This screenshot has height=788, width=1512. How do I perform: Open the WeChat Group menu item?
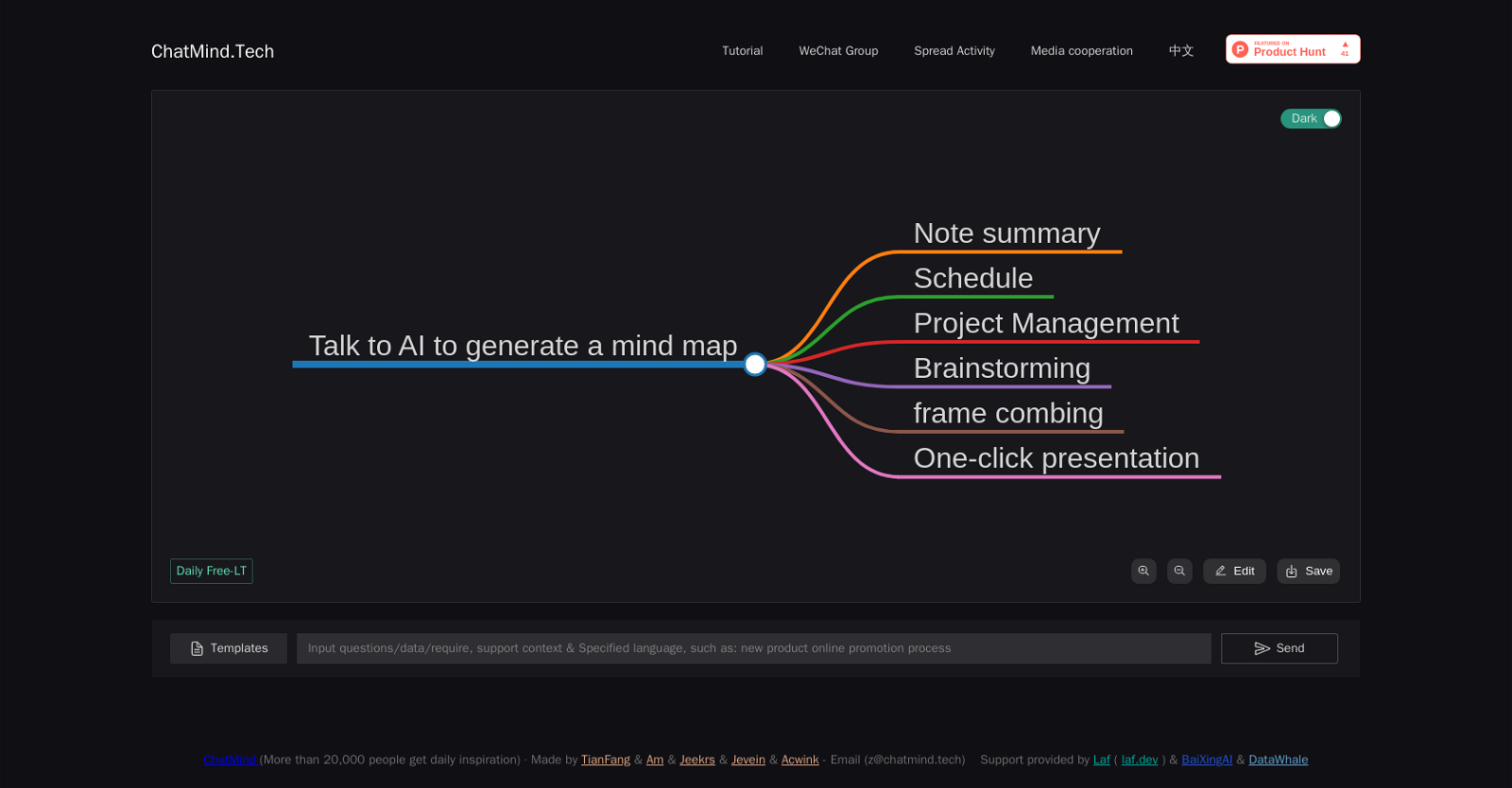pyautogui.click(x=838, y=51)
